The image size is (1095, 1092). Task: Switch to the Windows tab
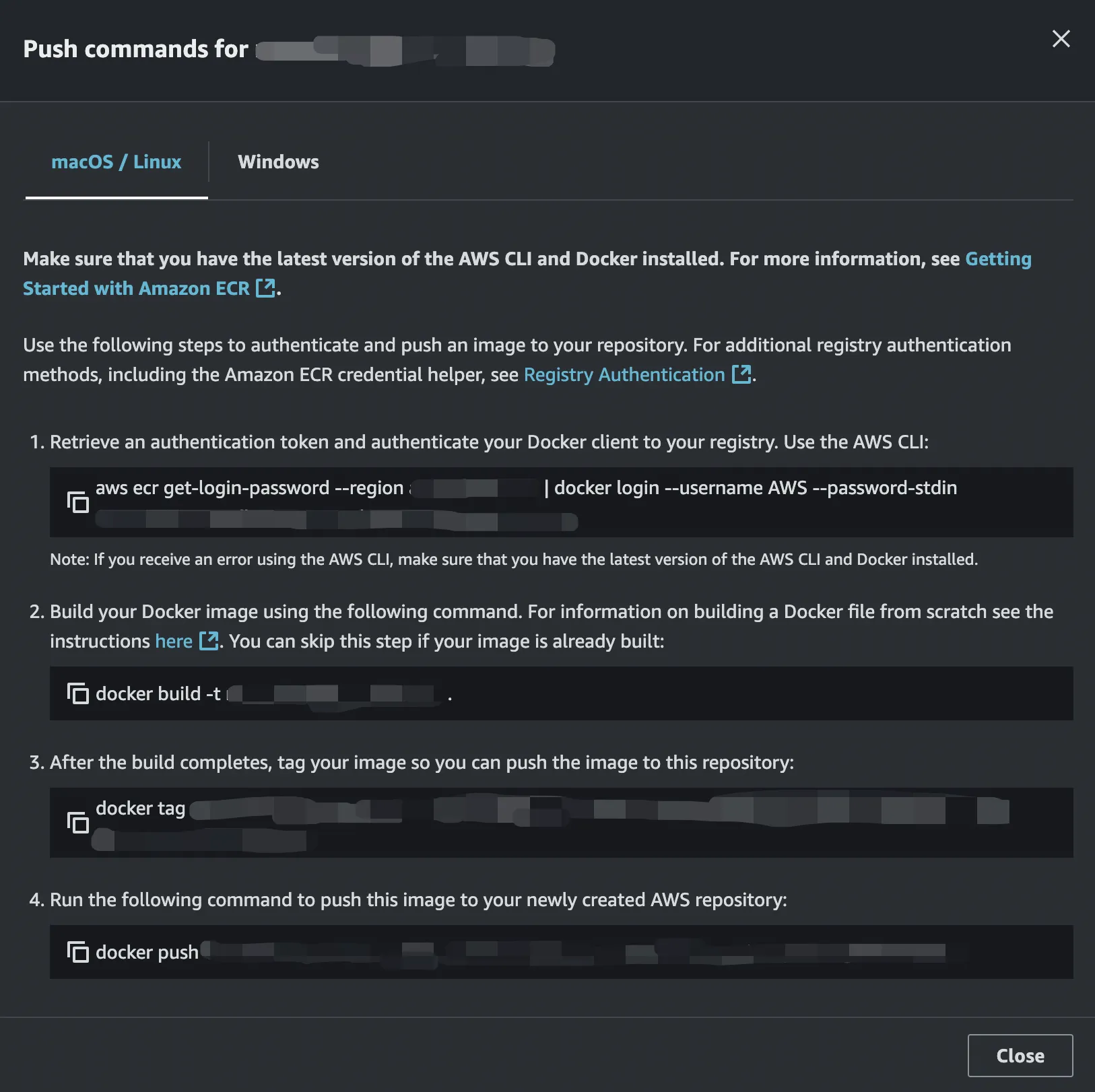click(278, 162)
